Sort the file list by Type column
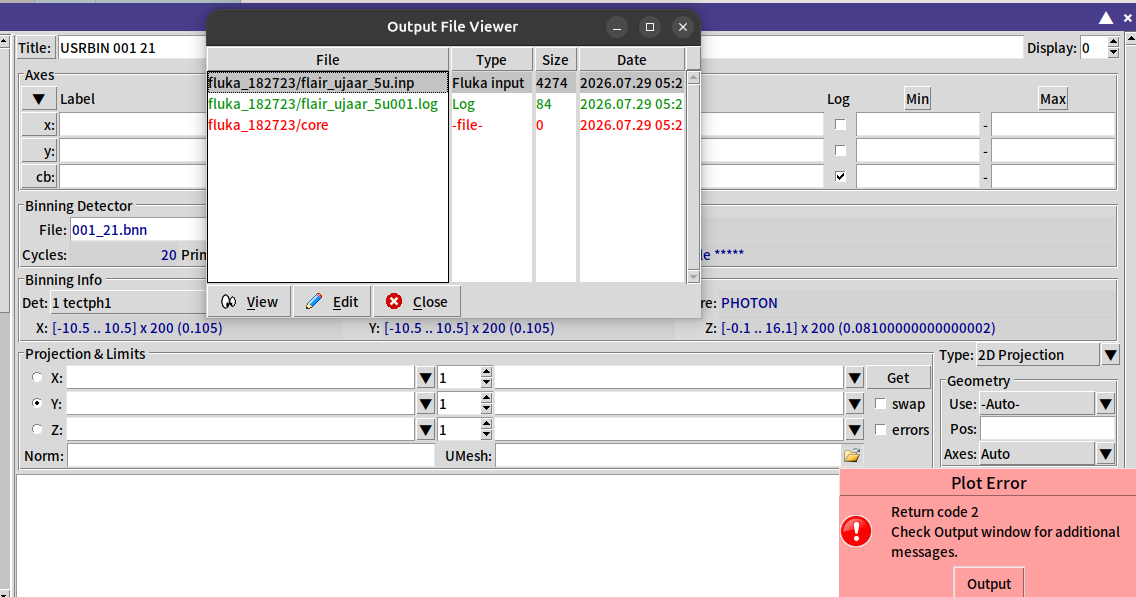Viewport: 1136px width, 597px height. point(491,59)
